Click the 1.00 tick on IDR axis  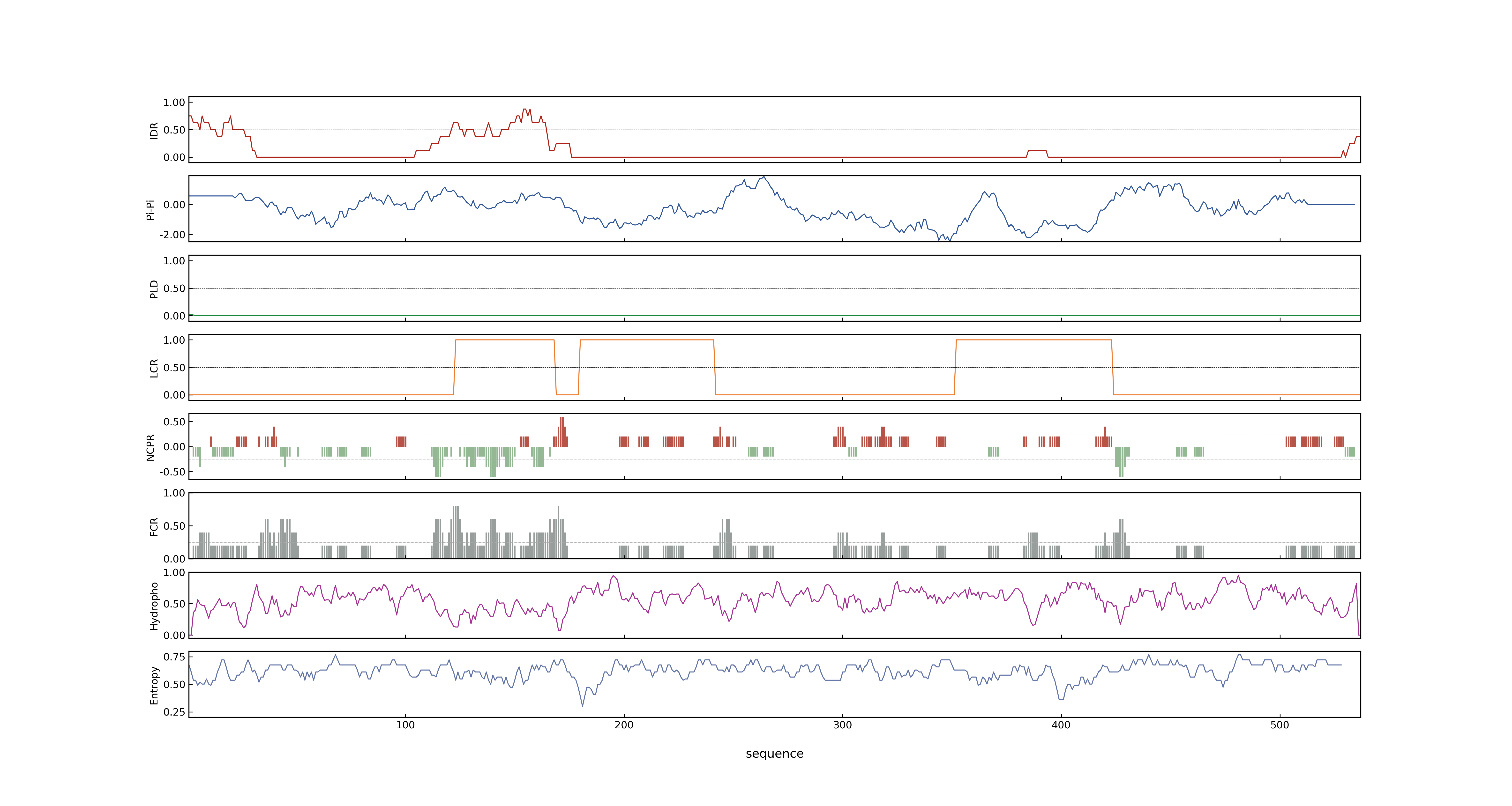pos(174,103)
